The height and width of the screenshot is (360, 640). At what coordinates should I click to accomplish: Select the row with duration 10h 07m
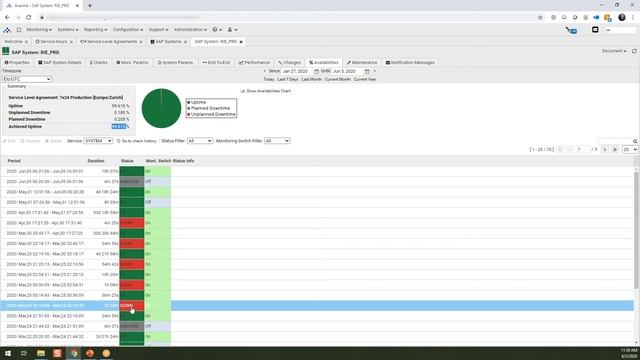coord(317,171)
